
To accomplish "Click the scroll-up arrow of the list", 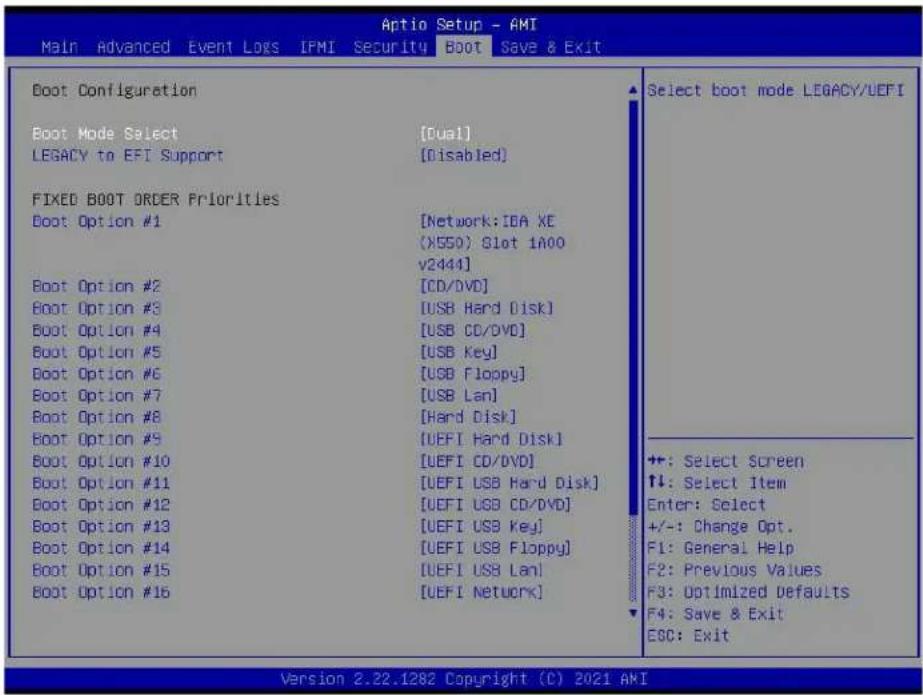I will [x=633, y=90].
